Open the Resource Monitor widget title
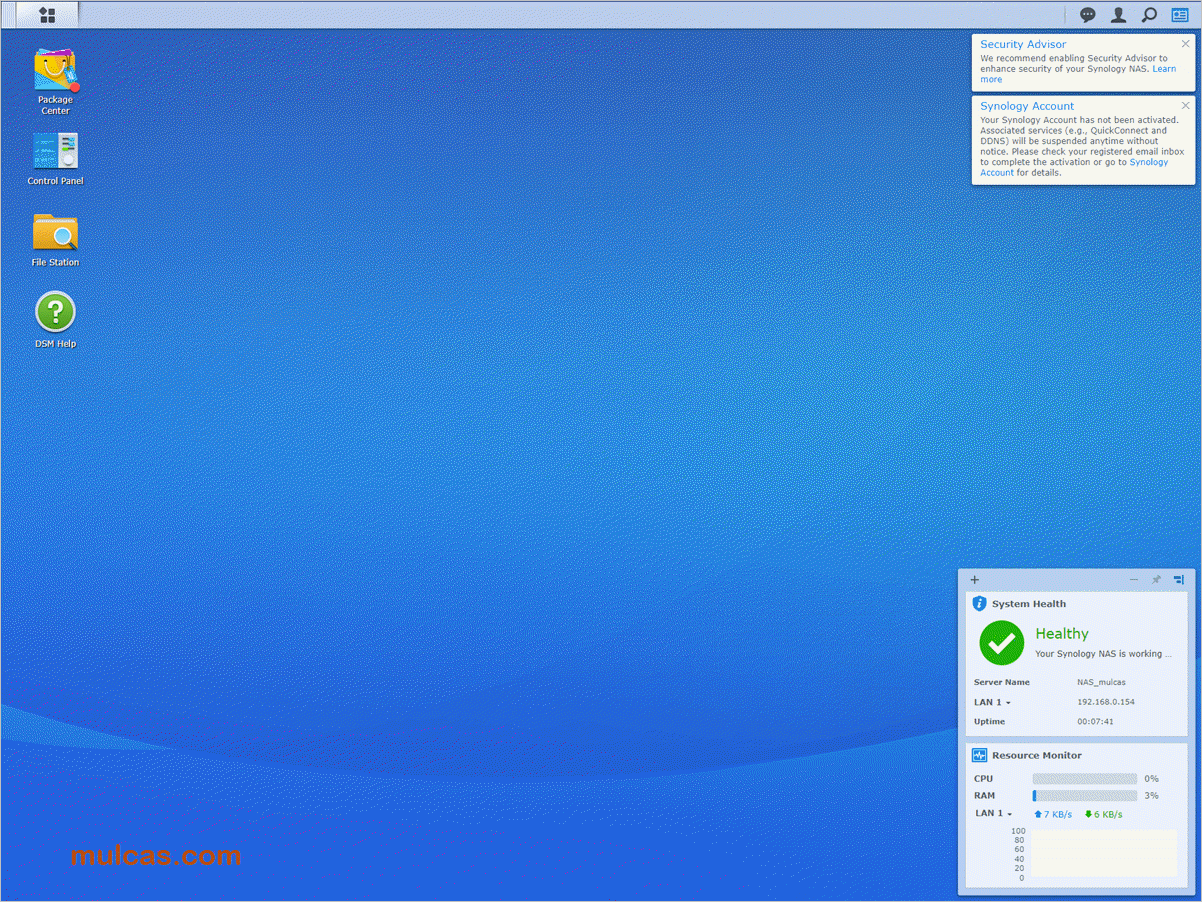 [x=1036, y=756]
